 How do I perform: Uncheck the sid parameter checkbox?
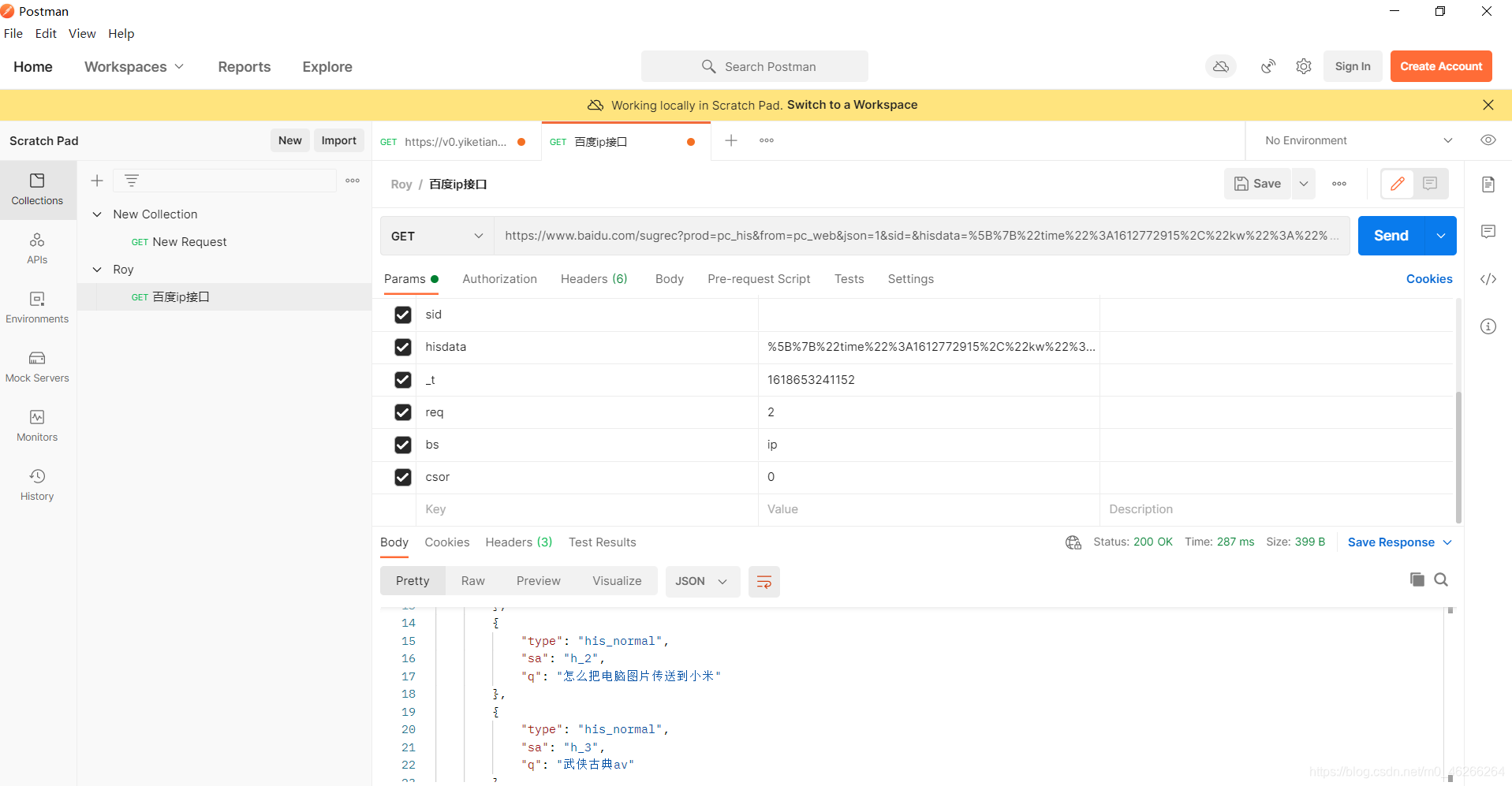click(403, 315)
